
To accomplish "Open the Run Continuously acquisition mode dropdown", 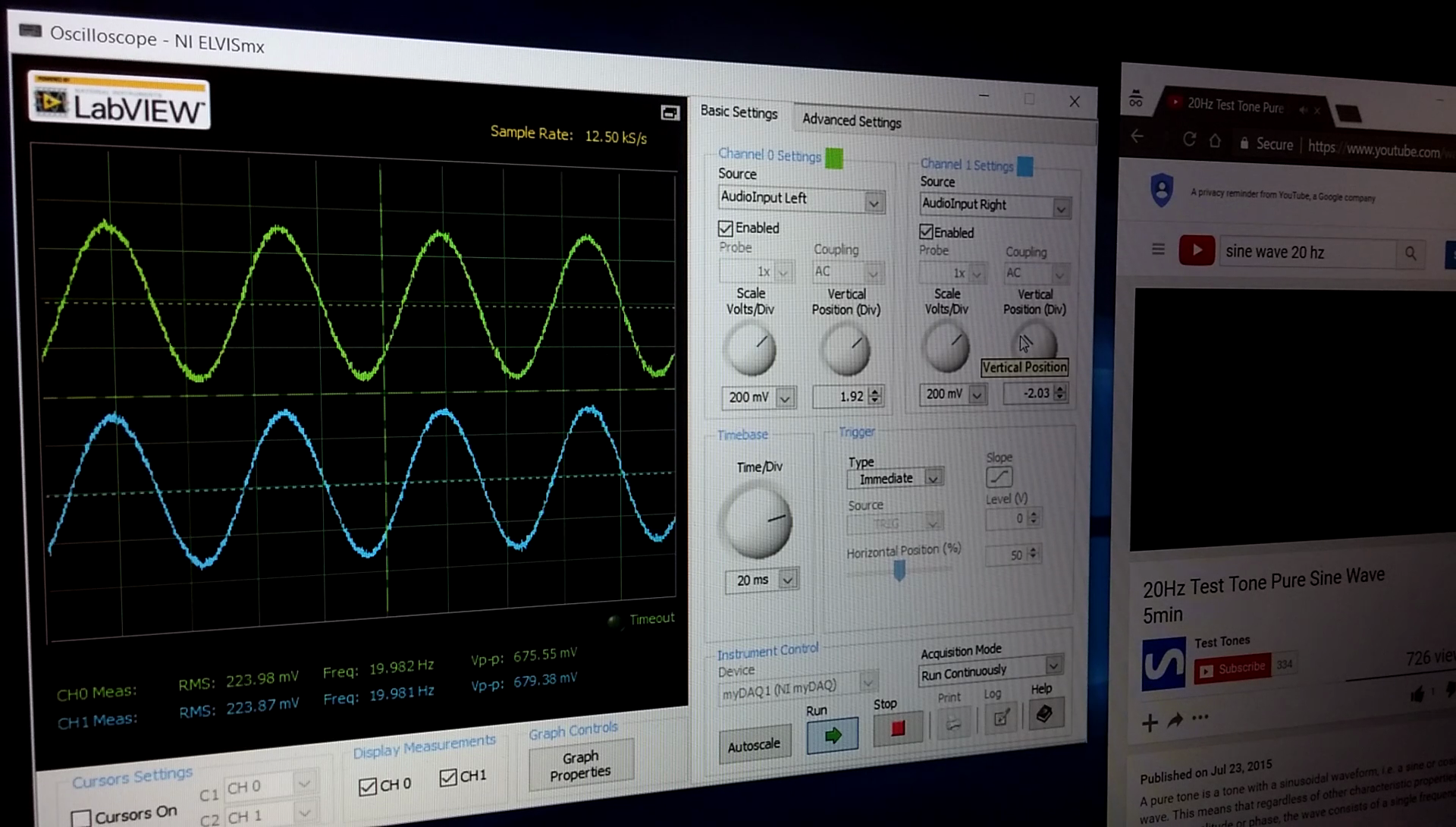I will pos(1053,665).
